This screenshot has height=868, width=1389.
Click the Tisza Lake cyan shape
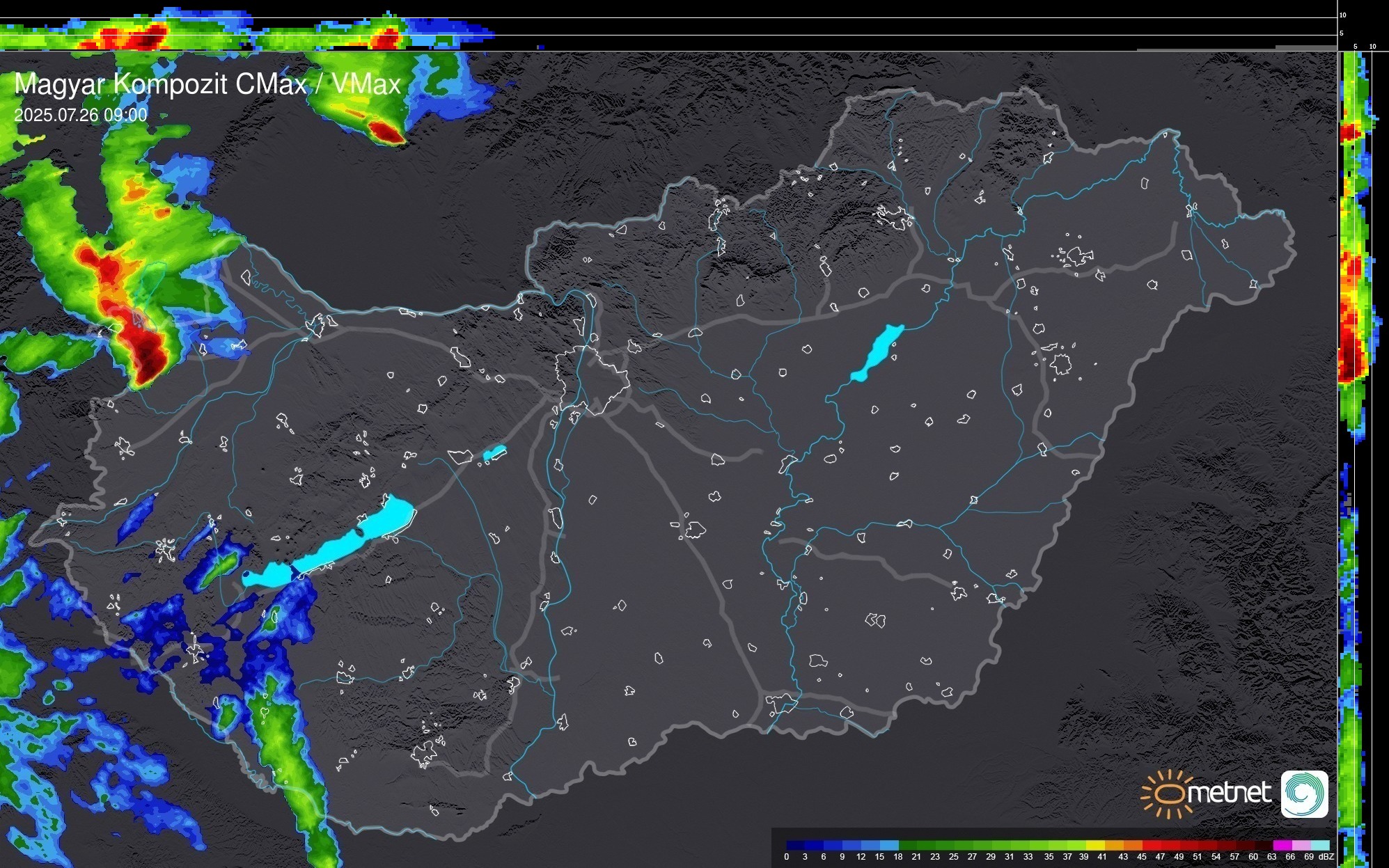(x=877, y=352)
